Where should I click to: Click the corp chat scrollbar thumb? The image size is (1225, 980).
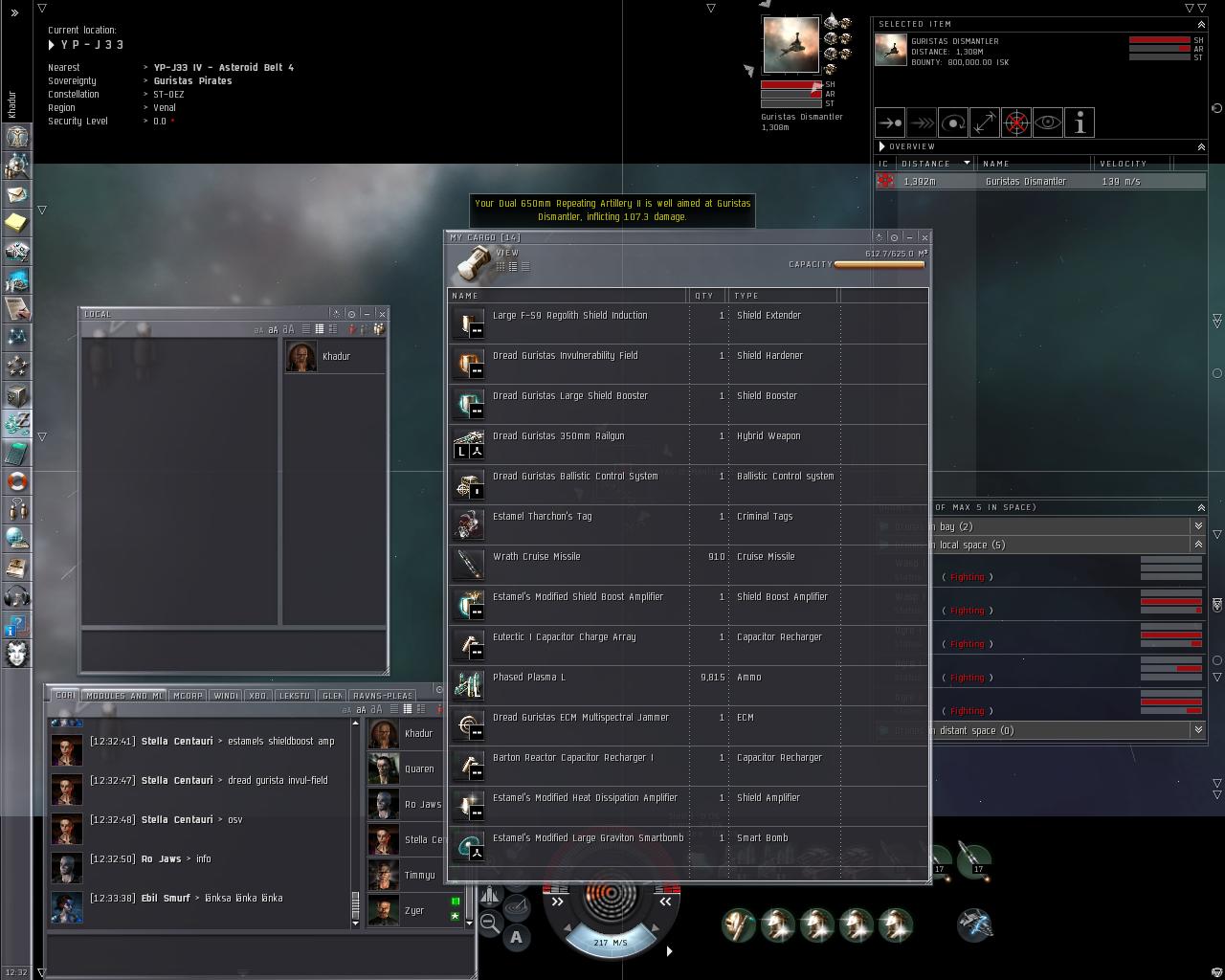click(356, 904)
